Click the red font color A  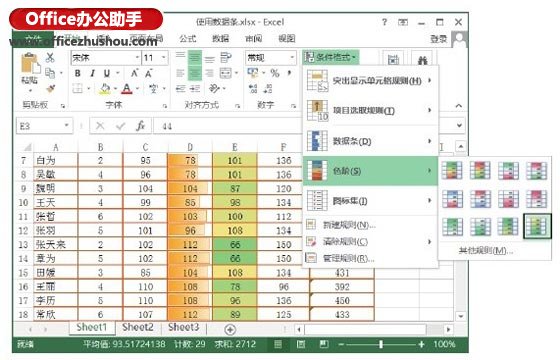click(127, 89)
